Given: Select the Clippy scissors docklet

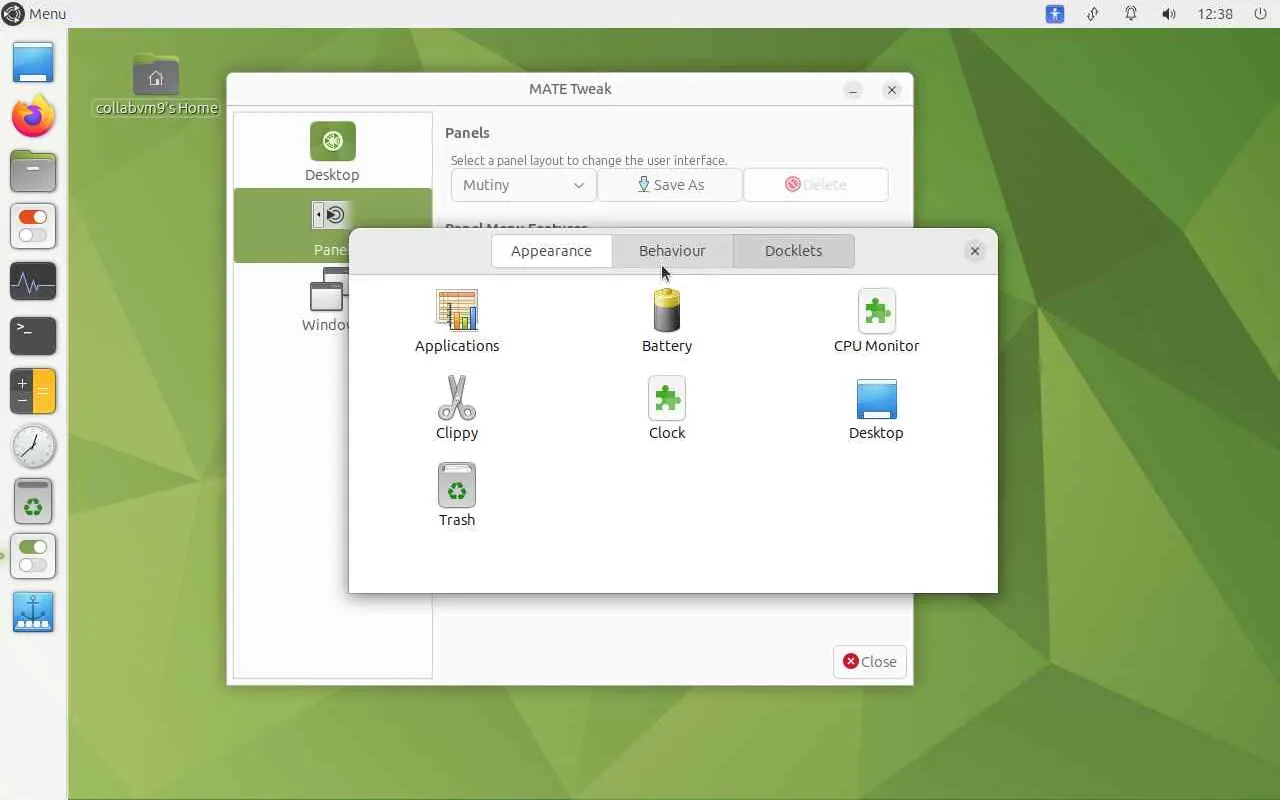Looking at the screenshot, I should pyautogui.click(x=457, y=397).
